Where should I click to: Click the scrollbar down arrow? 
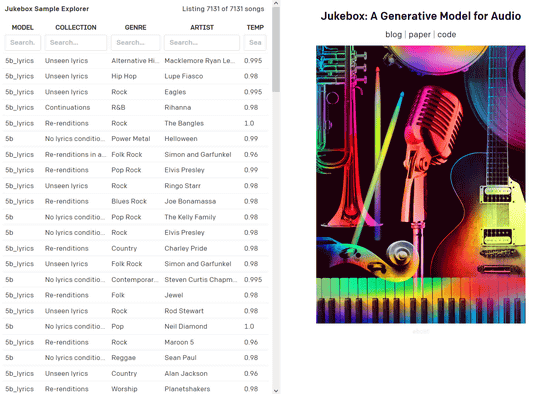(276, 391)
